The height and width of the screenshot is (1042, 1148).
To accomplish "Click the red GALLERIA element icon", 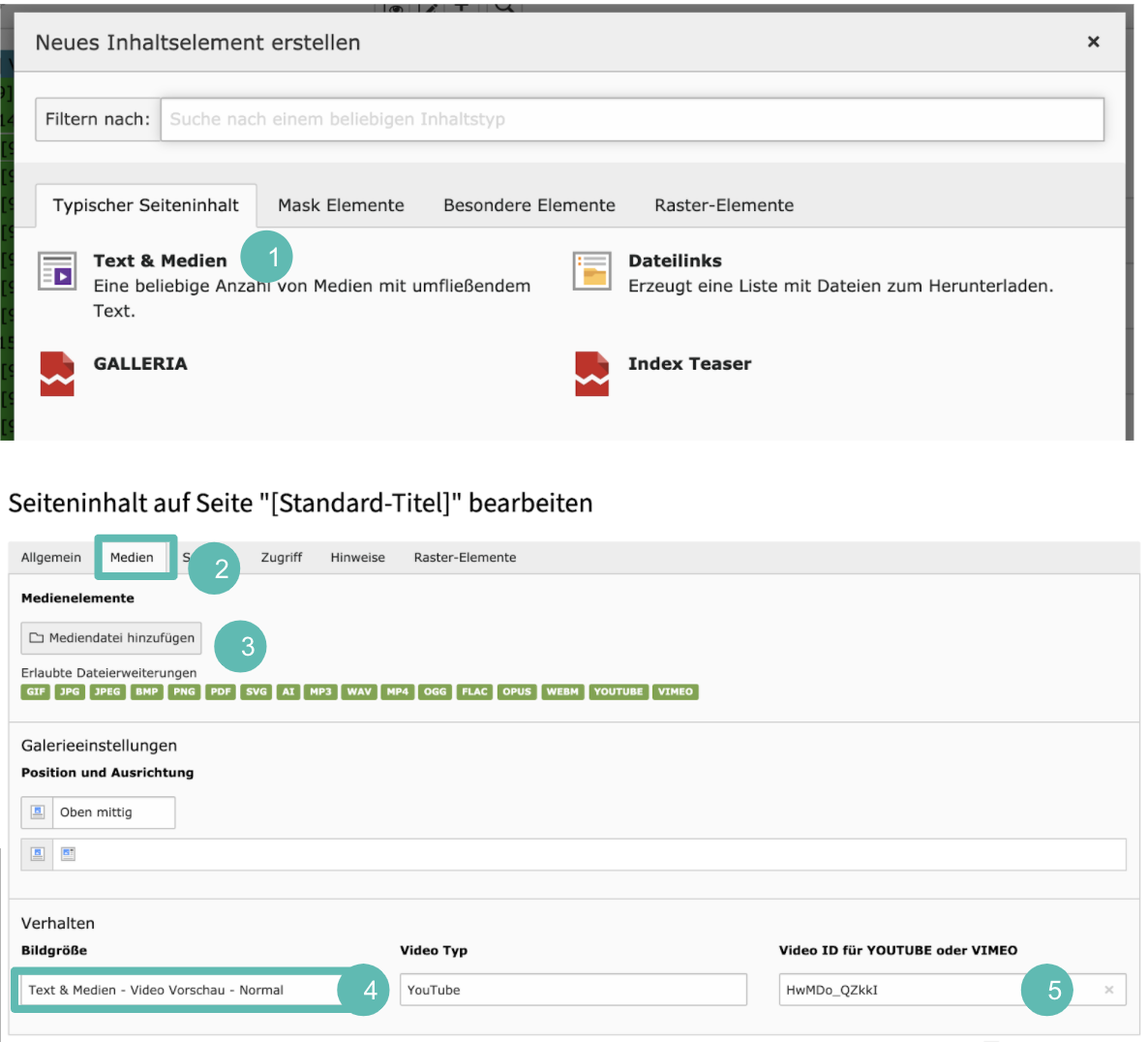I will pos(57,374).
